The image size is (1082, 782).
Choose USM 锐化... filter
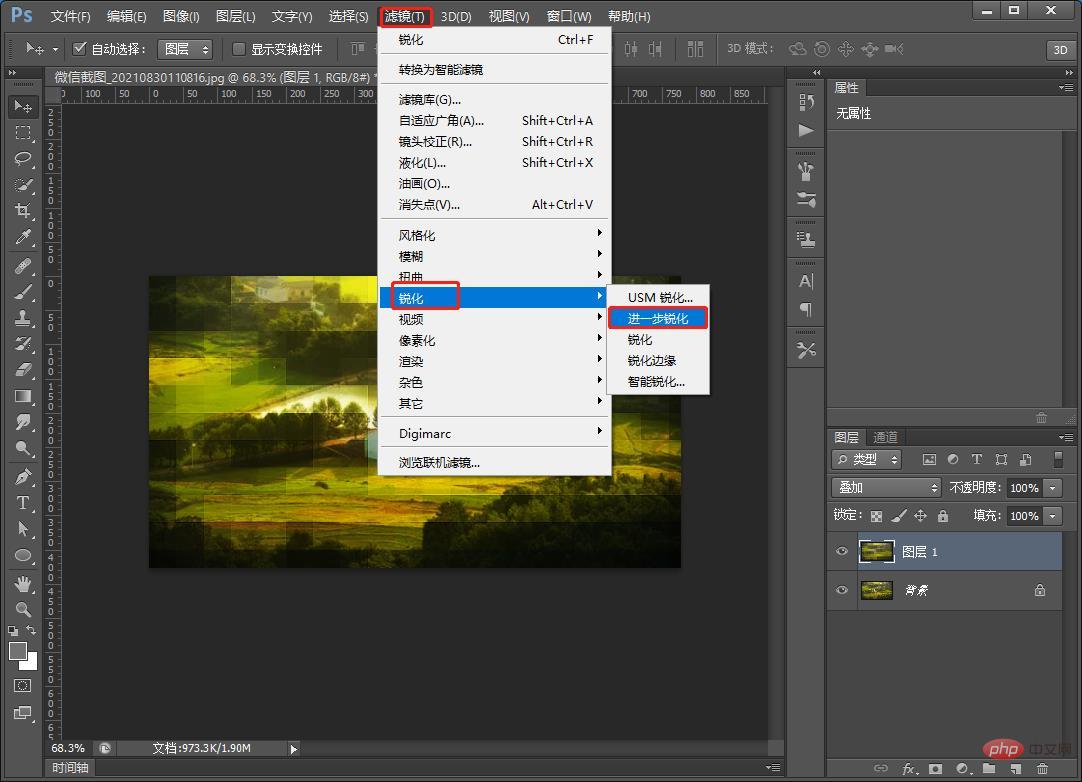[x=660, y=297]
